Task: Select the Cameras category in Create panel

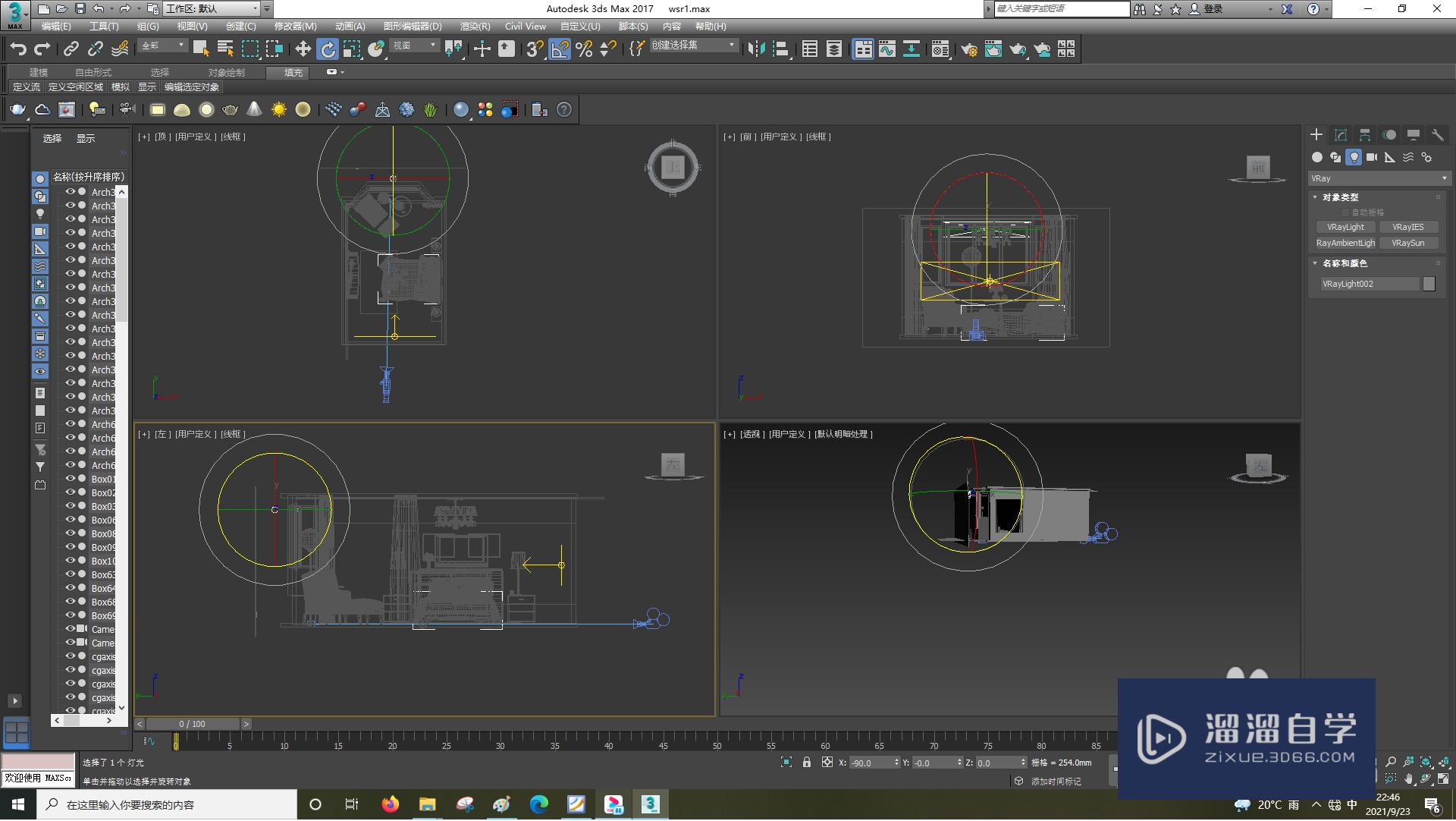Action: coord(1372,157)
